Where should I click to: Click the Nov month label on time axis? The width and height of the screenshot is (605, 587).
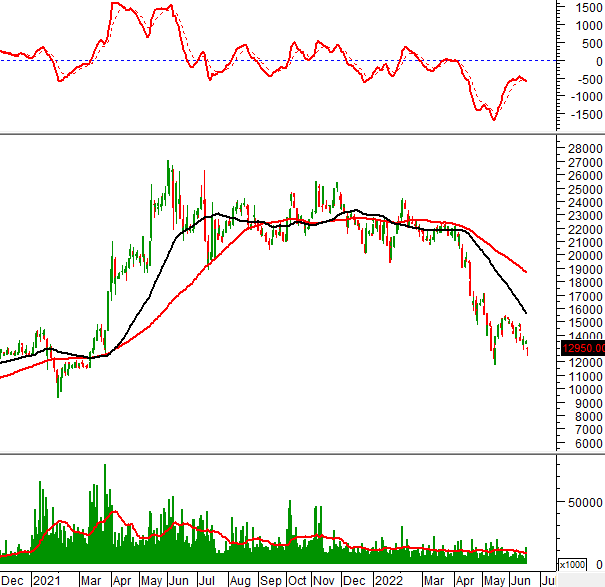click(324, 579)
